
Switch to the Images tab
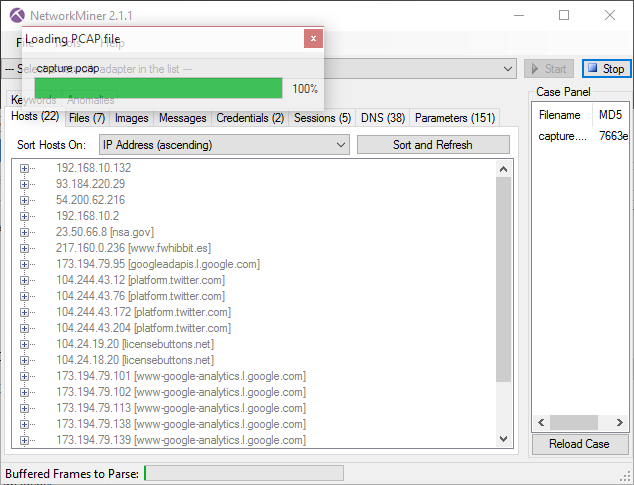[x=132, y=118]
